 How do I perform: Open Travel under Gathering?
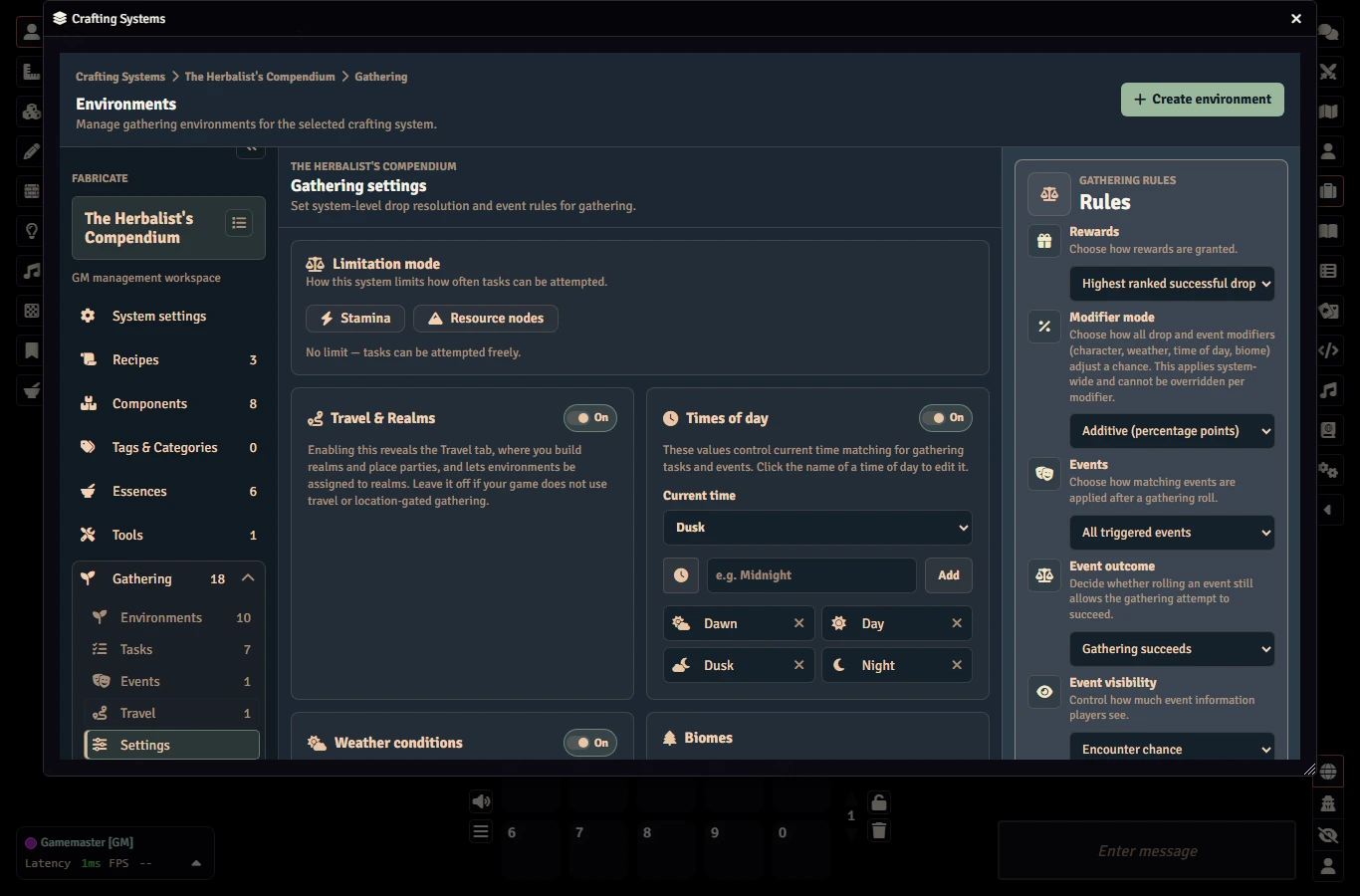tap(172, 713)
